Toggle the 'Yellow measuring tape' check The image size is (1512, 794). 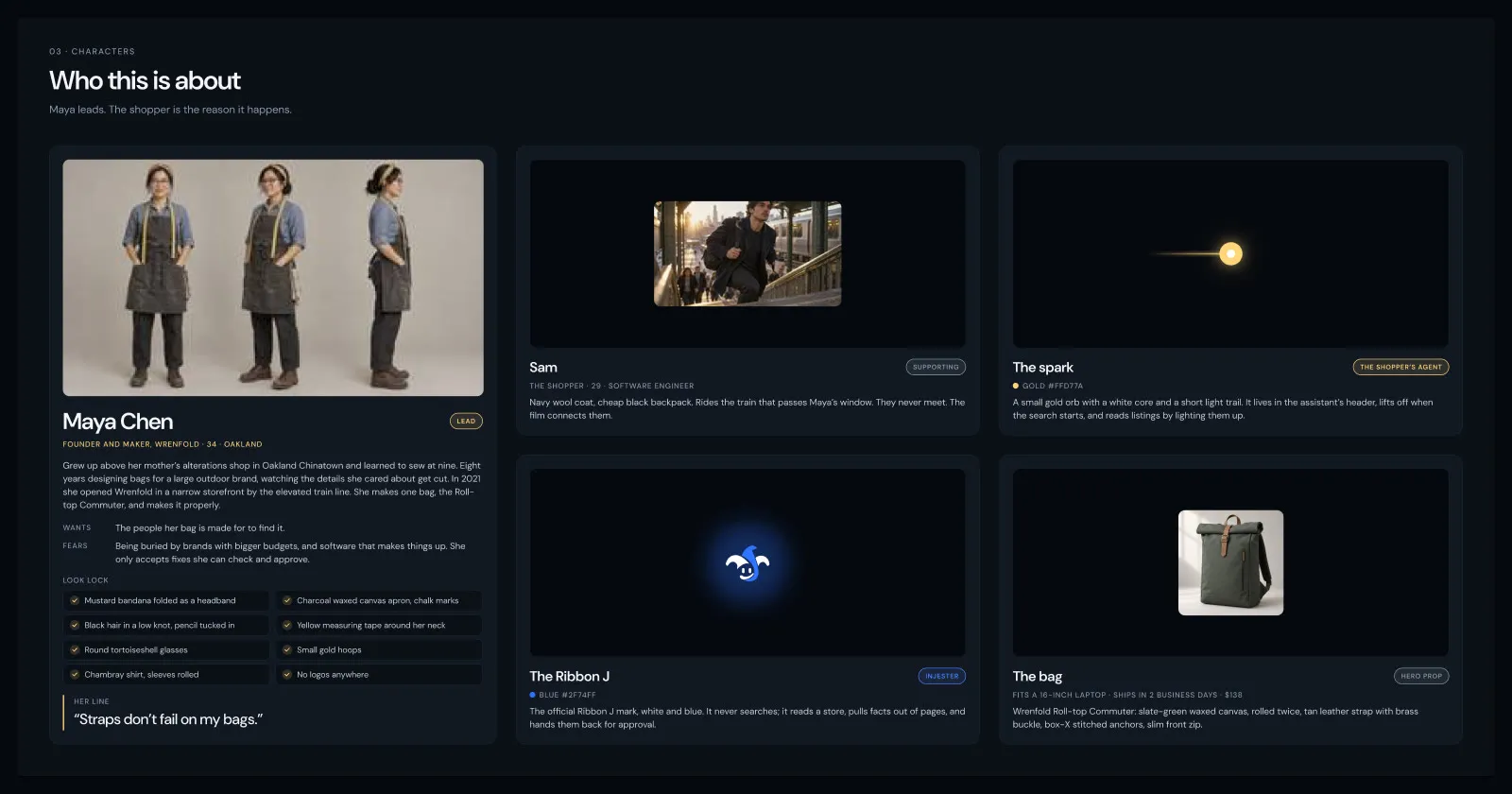point(287,625)
